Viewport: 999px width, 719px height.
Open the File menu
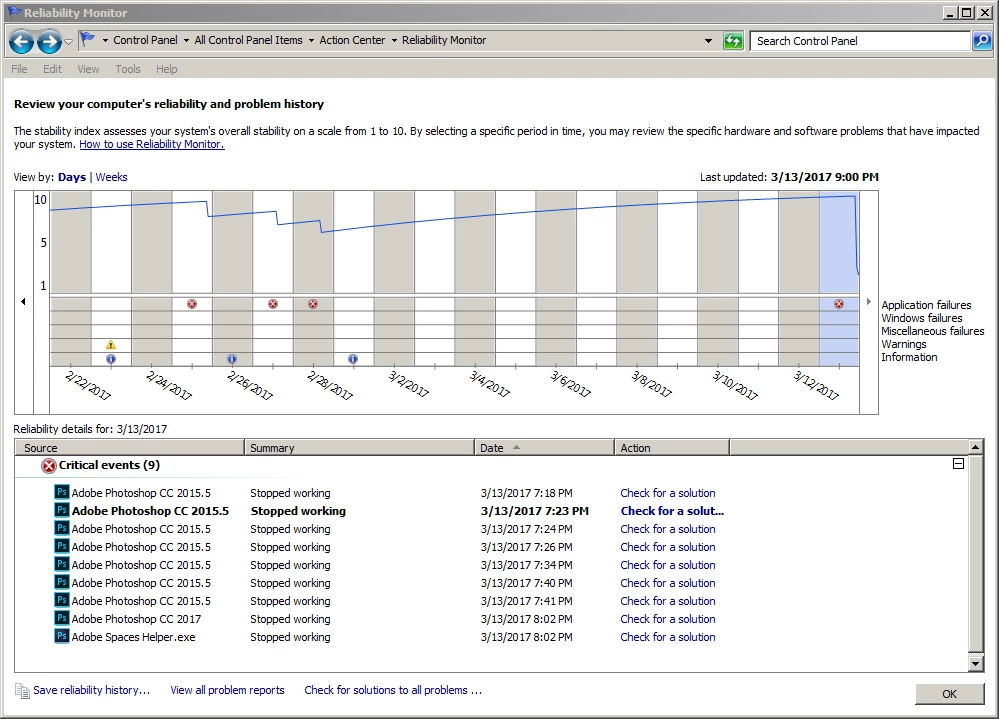(19, 69)
